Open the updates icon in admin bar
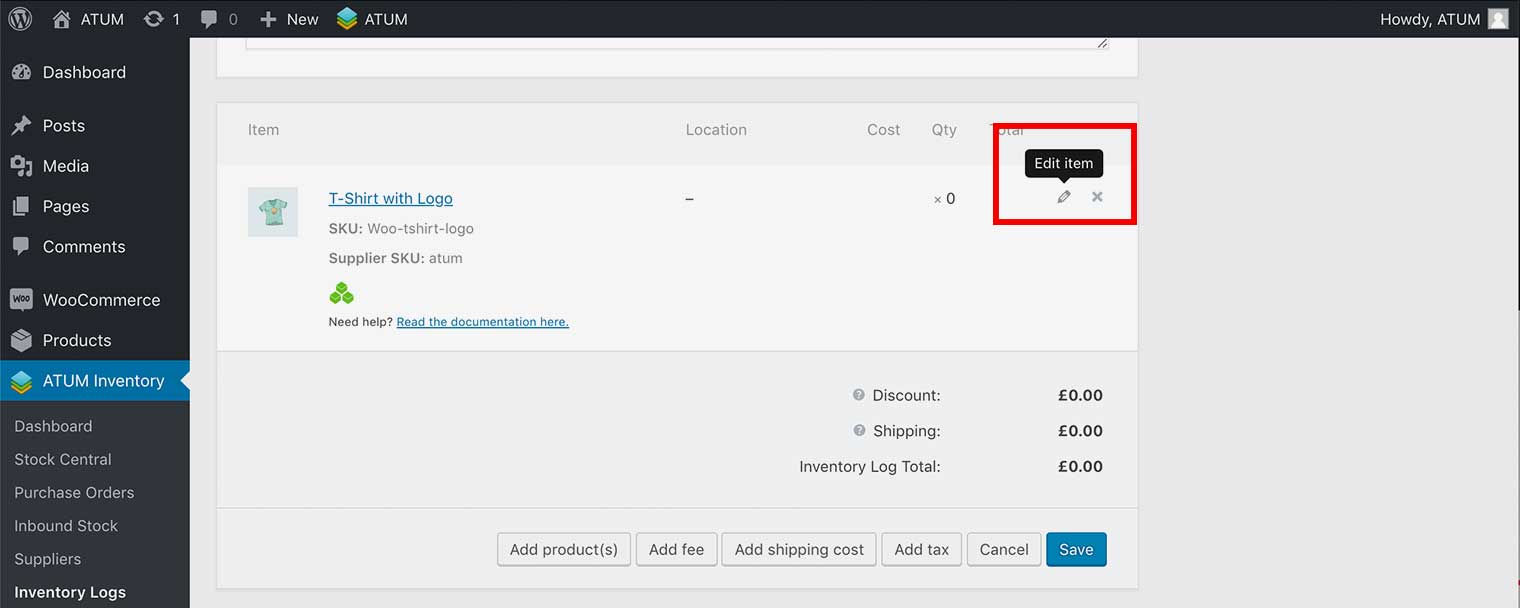This screenshot has width=1520, height=608. coord(161,19)
